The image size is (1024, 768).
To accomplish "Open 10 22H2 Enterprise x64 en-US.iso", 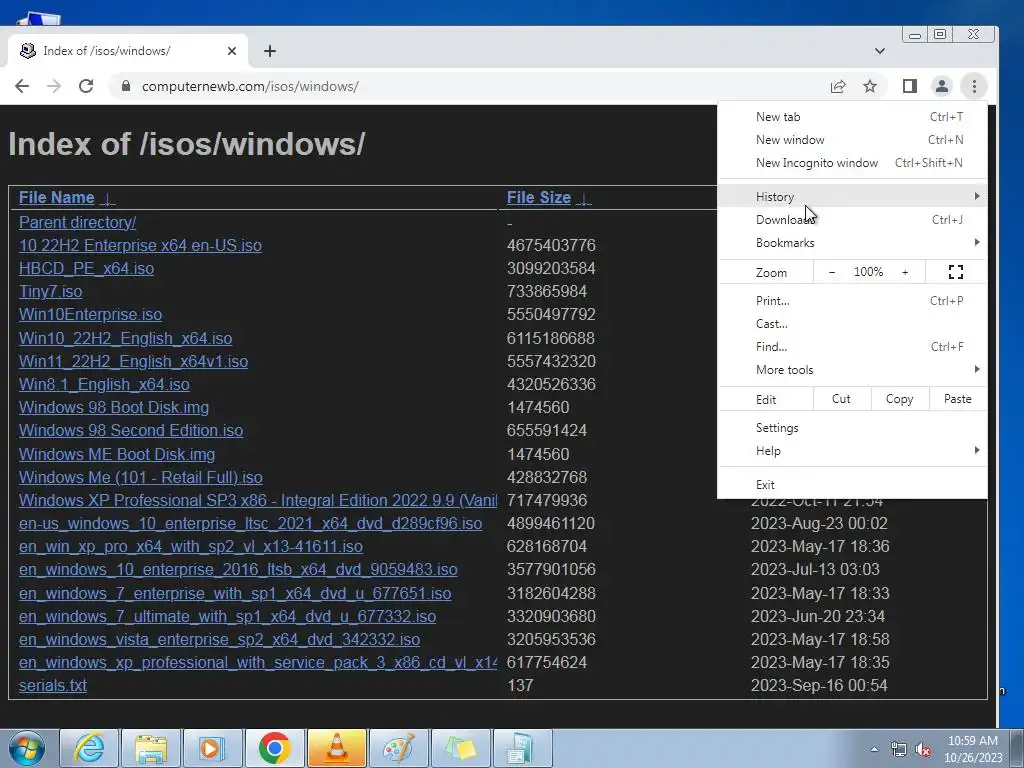I will (x=140, y=246).
